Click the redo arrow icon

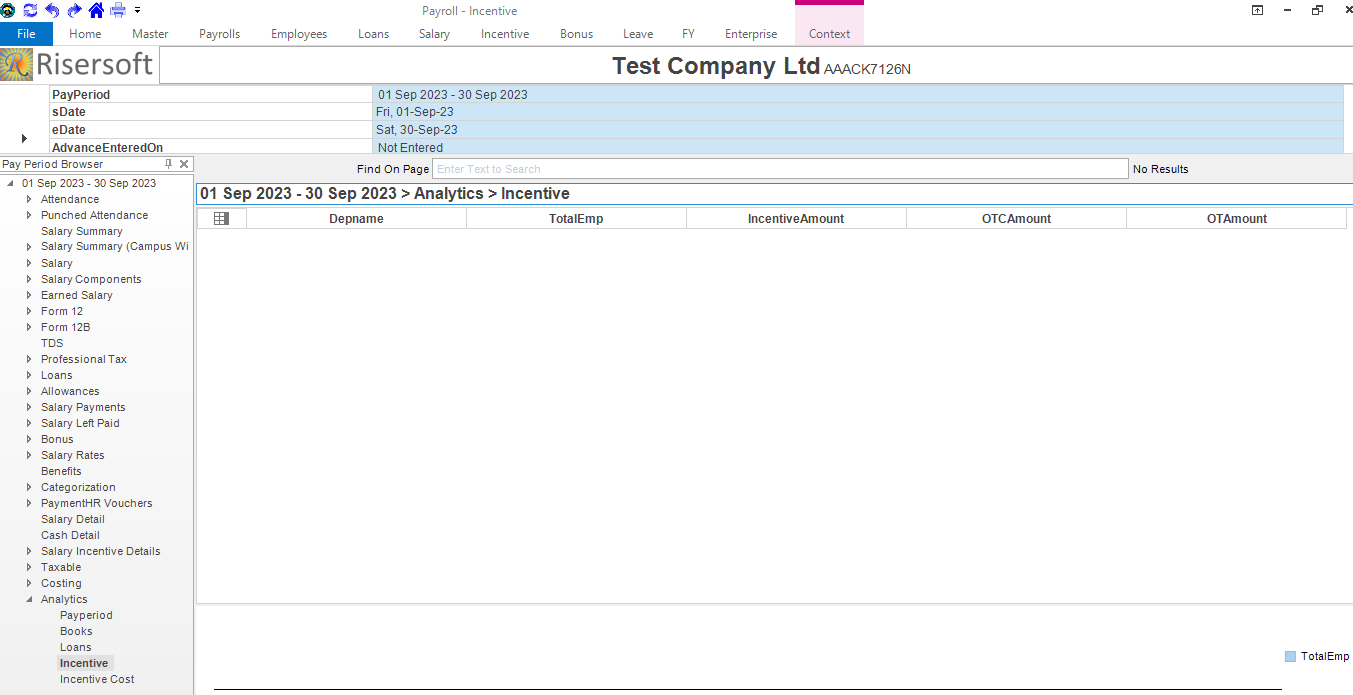pos(74,10)
